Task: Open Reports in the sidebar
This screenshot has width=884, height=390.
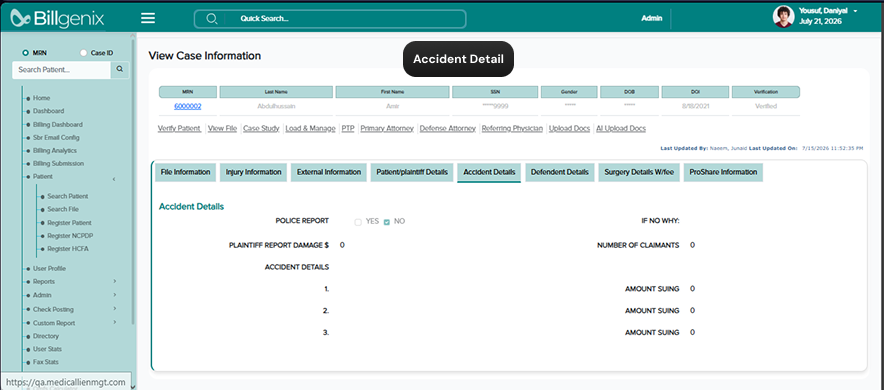Action: point(44,281)
